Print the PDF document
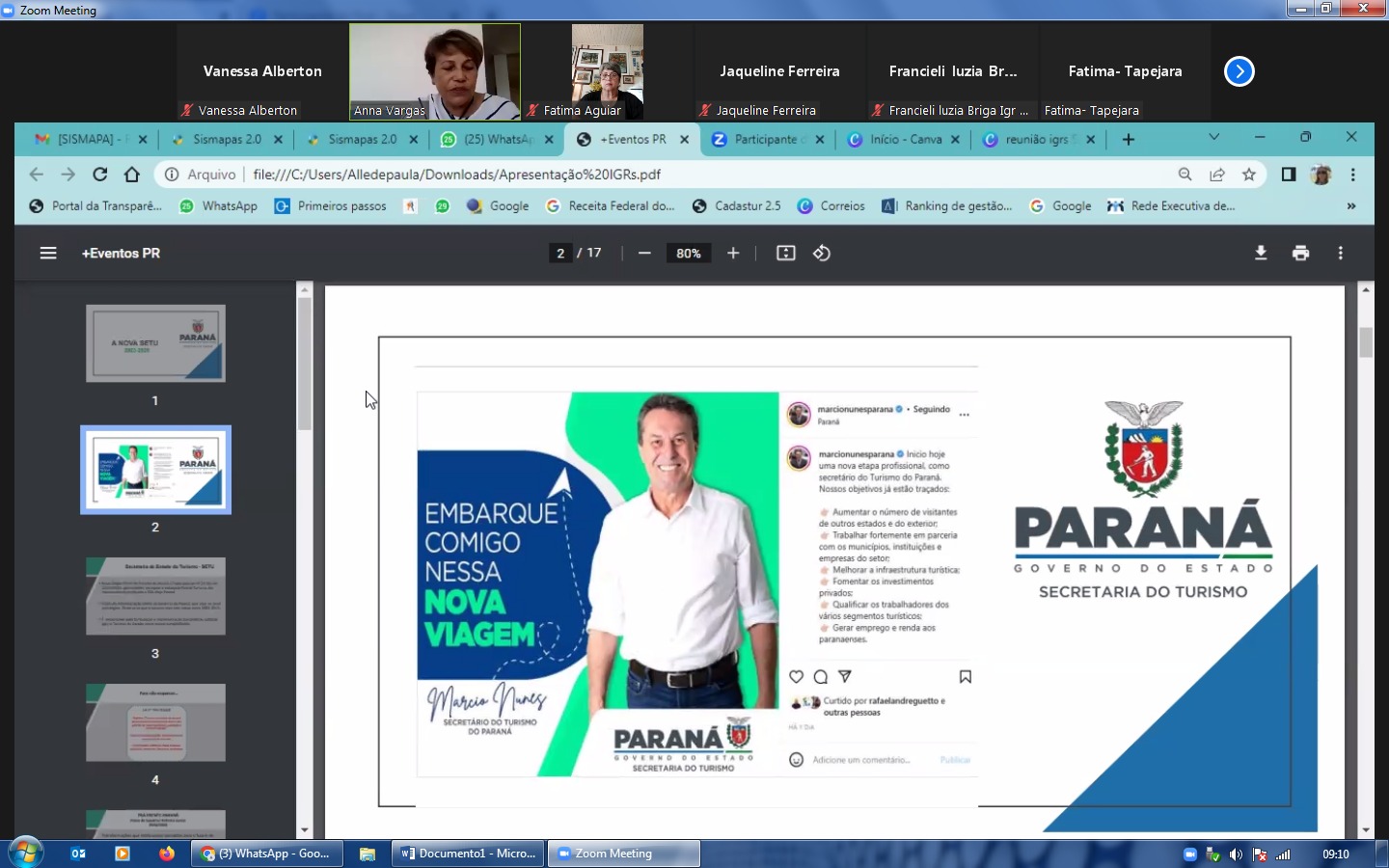This screenshot has height=868, width=1389. 1301,253
